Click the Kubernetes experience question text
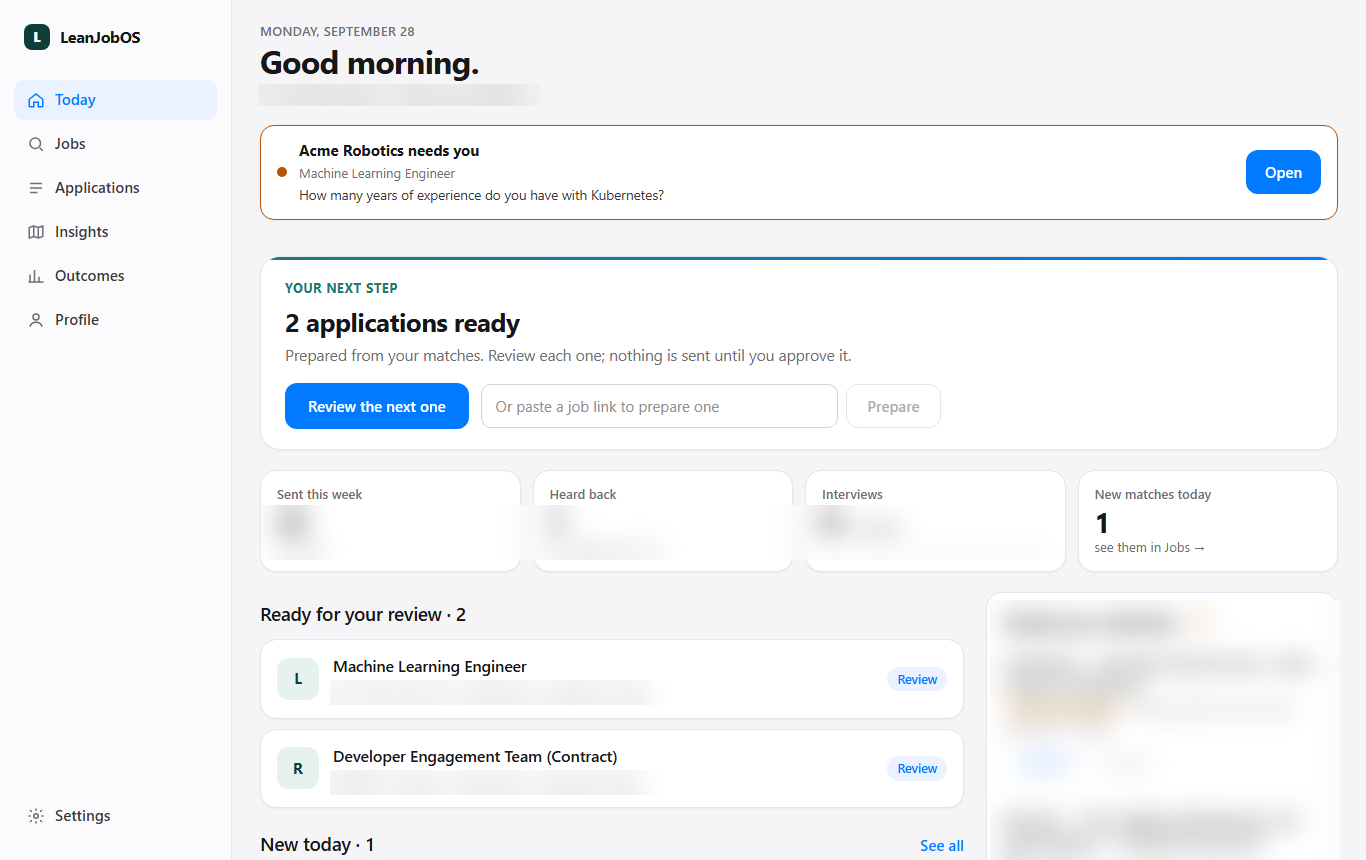 point(481,195)
